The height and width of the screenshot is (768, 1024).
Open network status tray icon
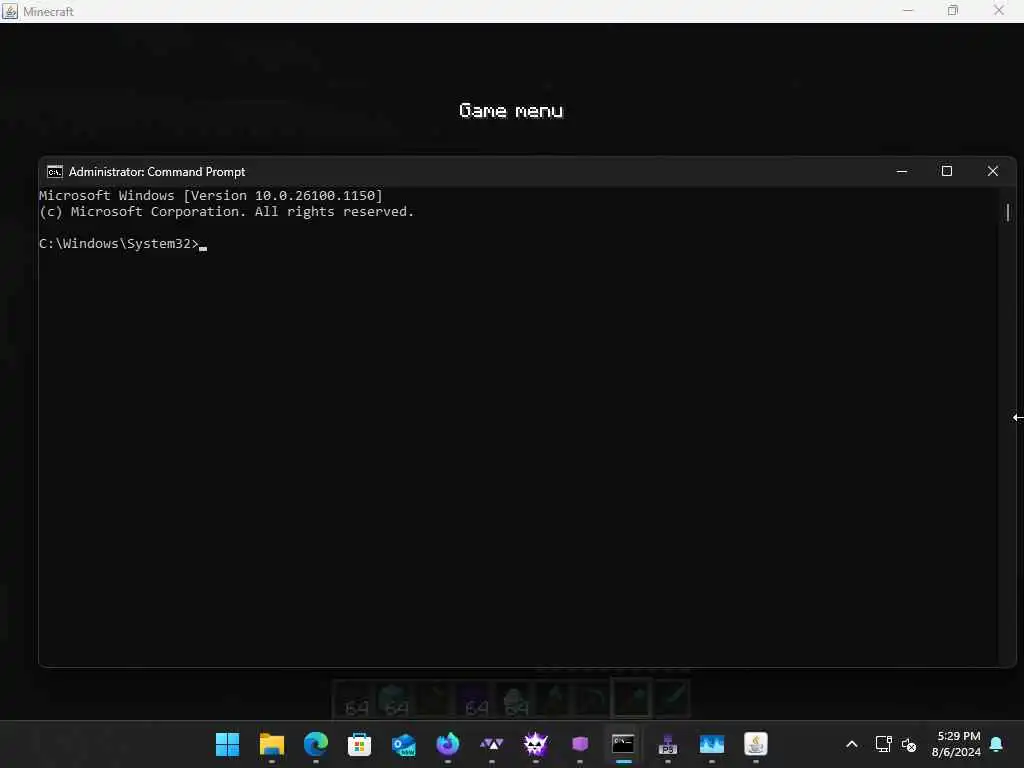point(883,744)
